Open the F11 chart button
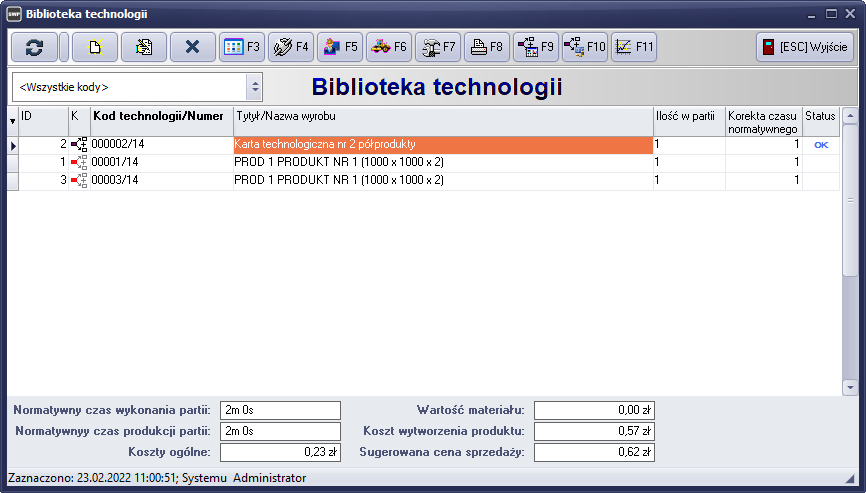866x493 pixels. click(633, 47)
